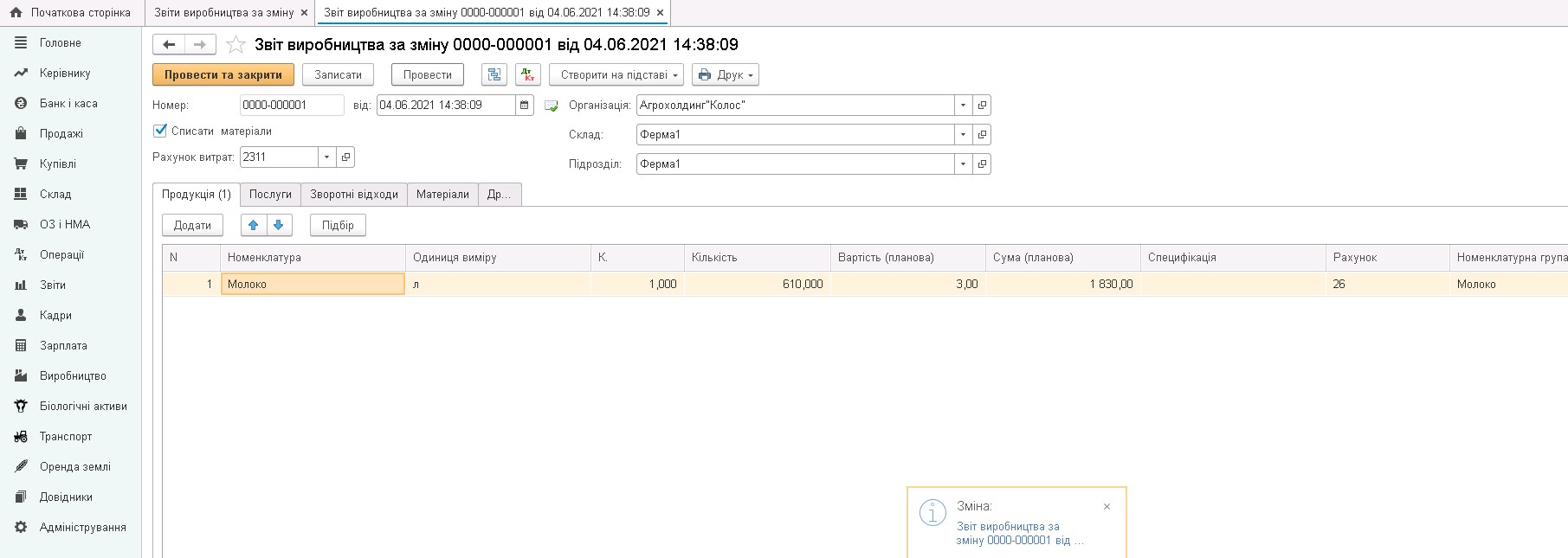This screenshot has width=1568, height=558.
Task: Move row down with blue down arrow
Action: 279,225
